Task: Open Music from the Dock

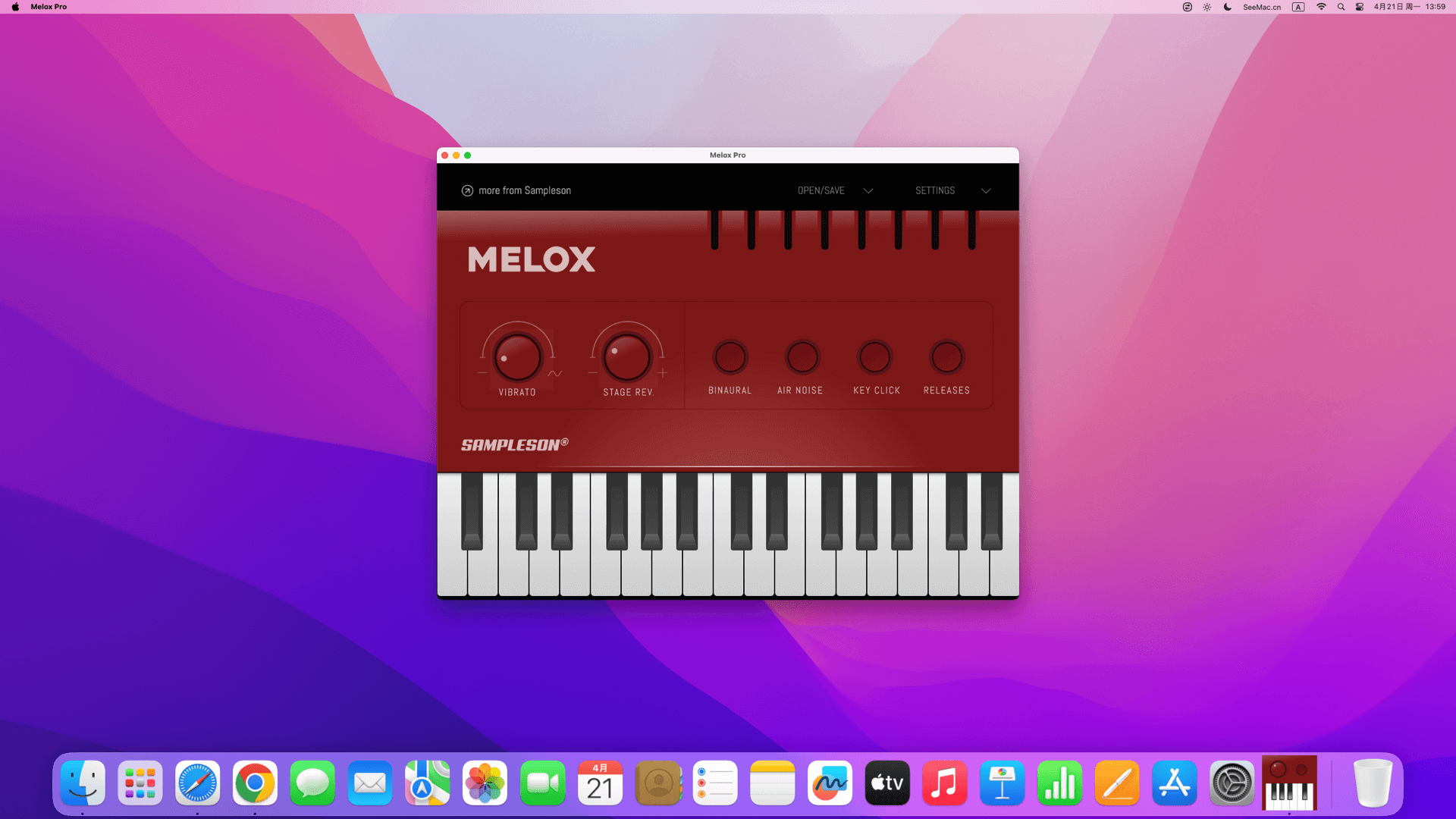Action: click(x=945, y=783)
